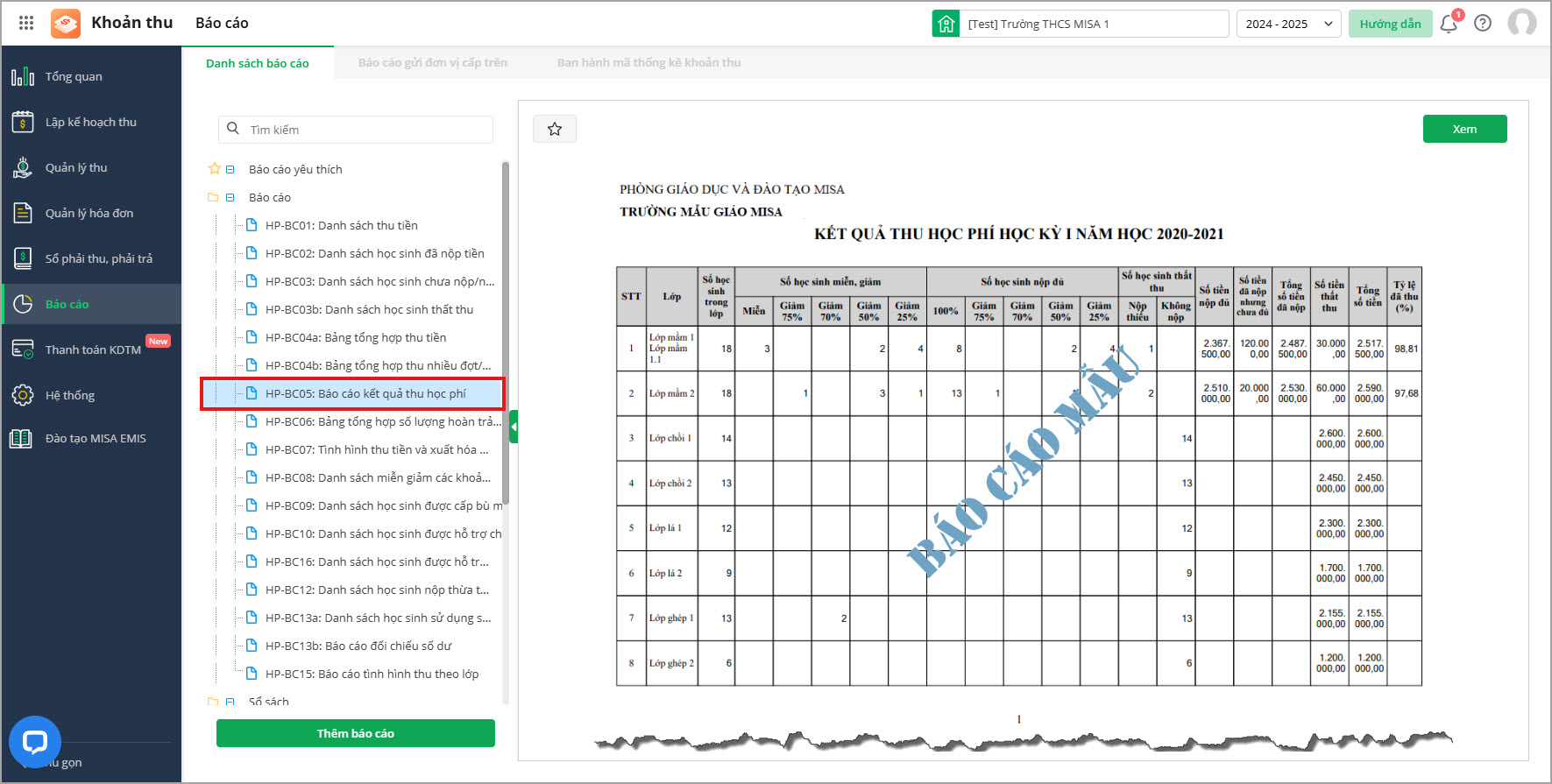
Task: Open Quản lý thu menu item
Action: (91, 167)
